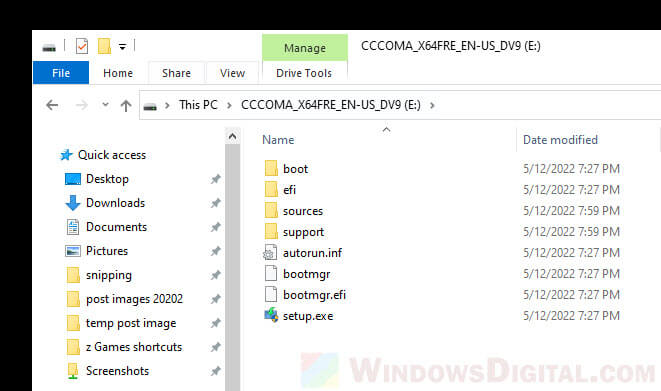Switch to the Home ribbon tab

click(118, 73)
